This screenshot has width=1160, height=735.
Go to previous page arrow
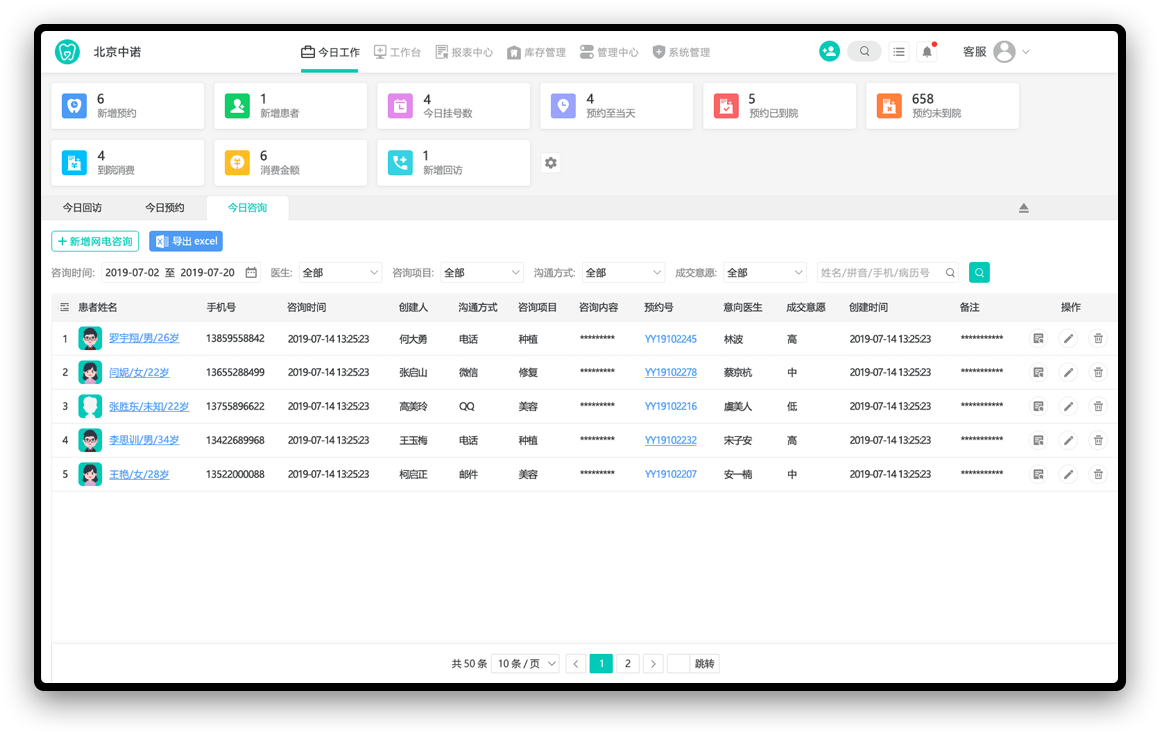(x=576, y=664)
